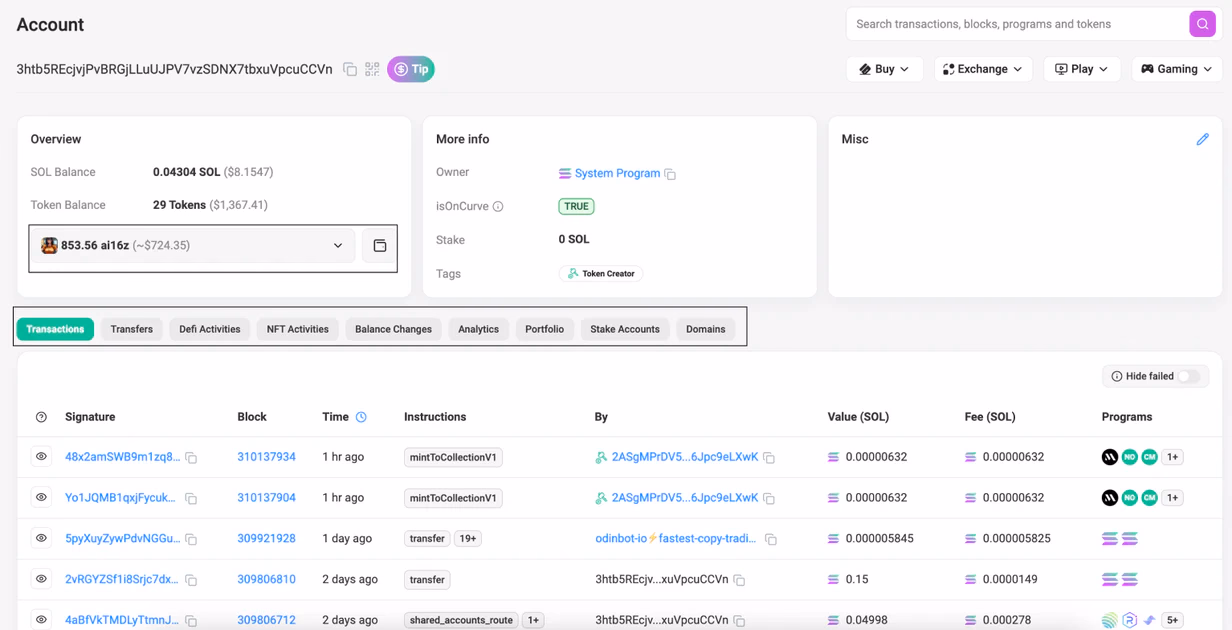Image resolution: width=1232 pixels, height=630 pixels.
Task: Open the Domains tab
Action: tap(706, 329)
